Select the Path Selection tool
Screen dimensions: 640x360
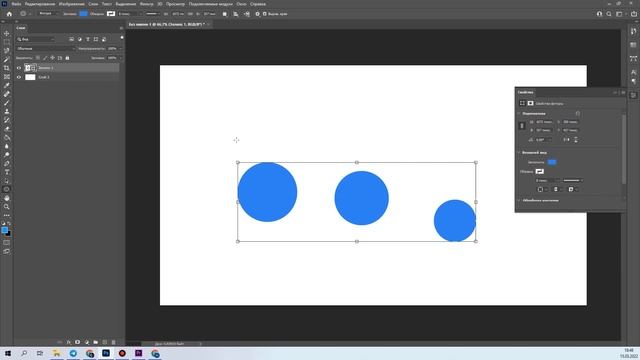[7, 180]
